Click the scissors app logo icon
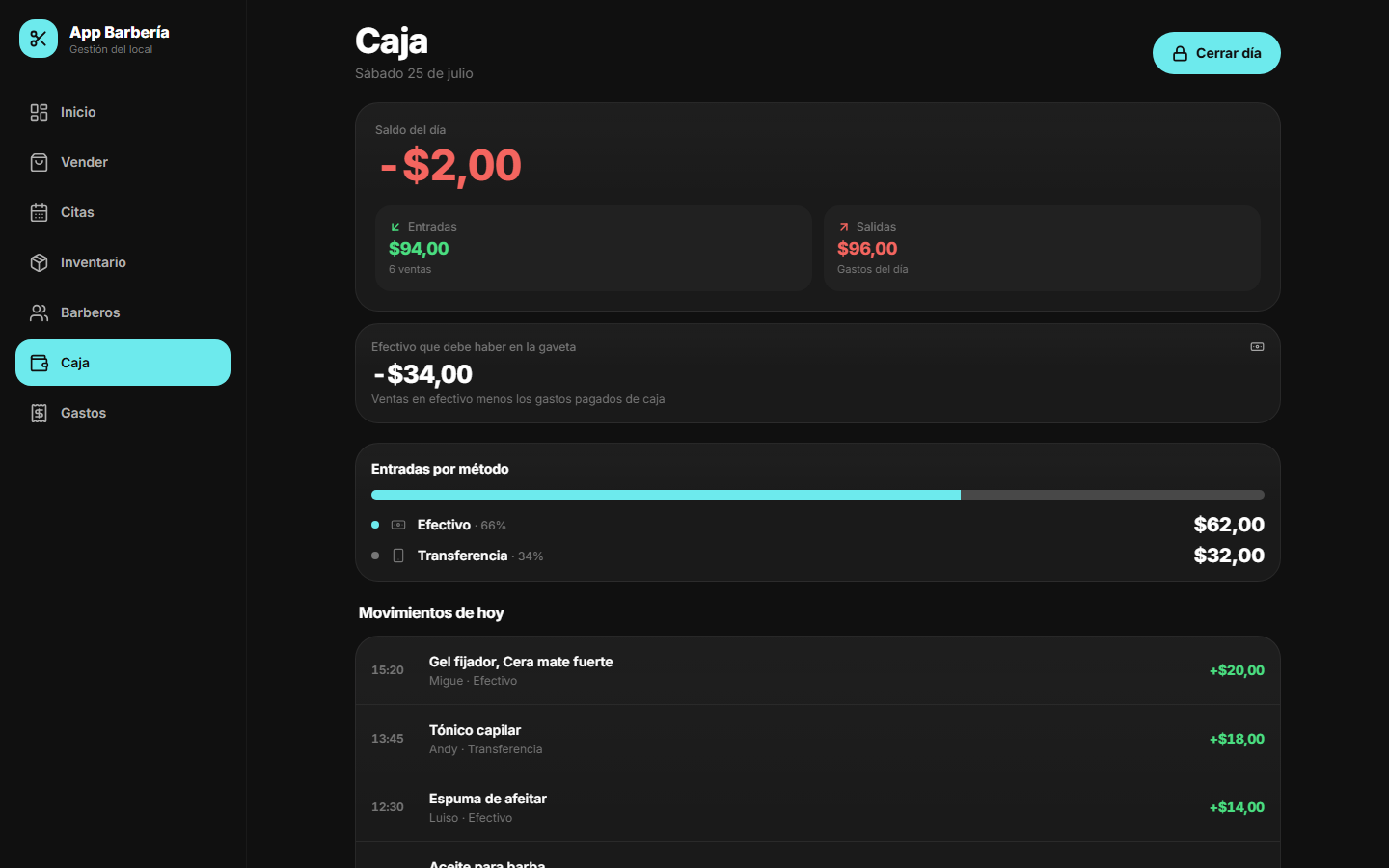The image size is (1389, 868). pyautogui.click(x=39, y=39)
